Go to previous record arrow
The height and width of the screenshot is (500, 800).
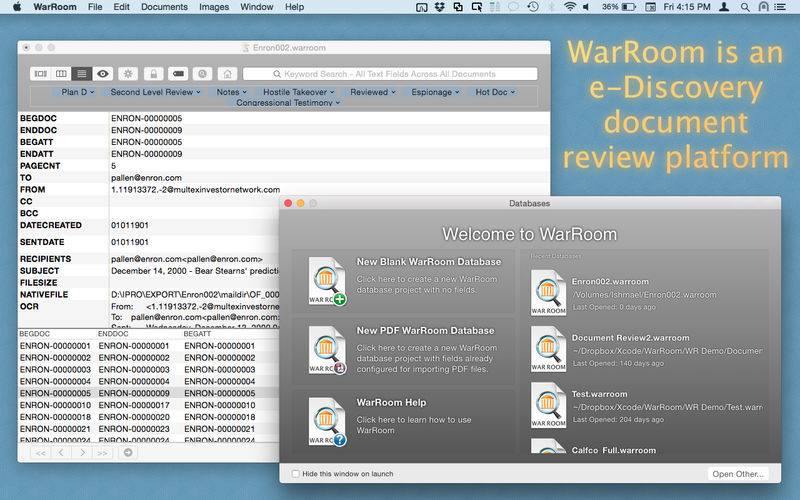click(61, 453)
